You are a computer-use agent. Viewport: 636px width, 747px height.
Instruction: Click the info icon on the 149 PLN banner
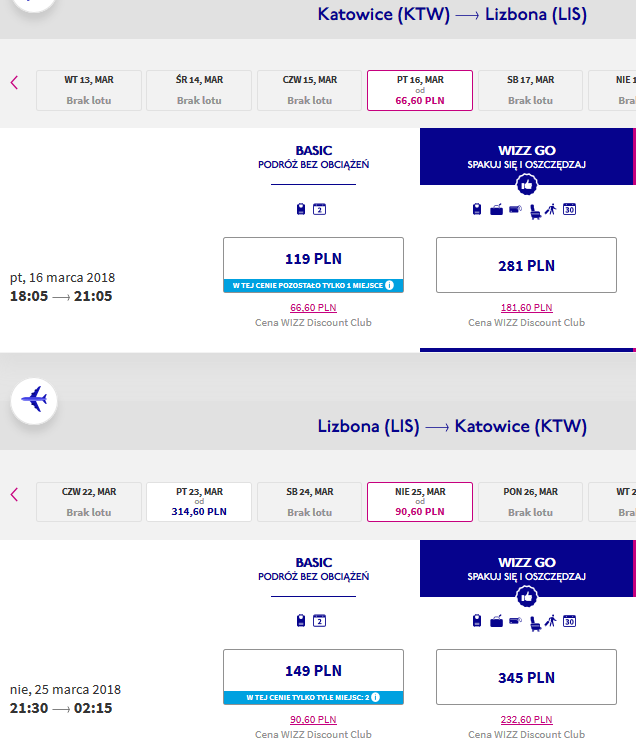[x=375, y=697]
